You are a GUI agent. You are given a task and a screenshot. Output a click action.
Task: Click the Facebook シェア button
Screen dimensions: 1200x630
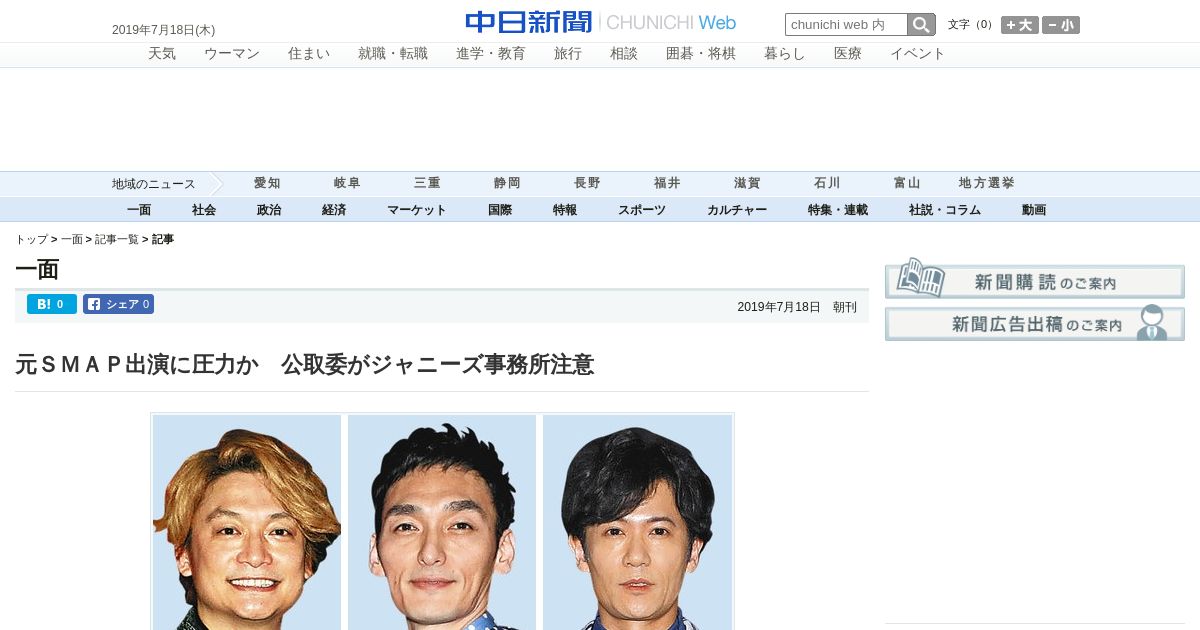click(118, 304)
